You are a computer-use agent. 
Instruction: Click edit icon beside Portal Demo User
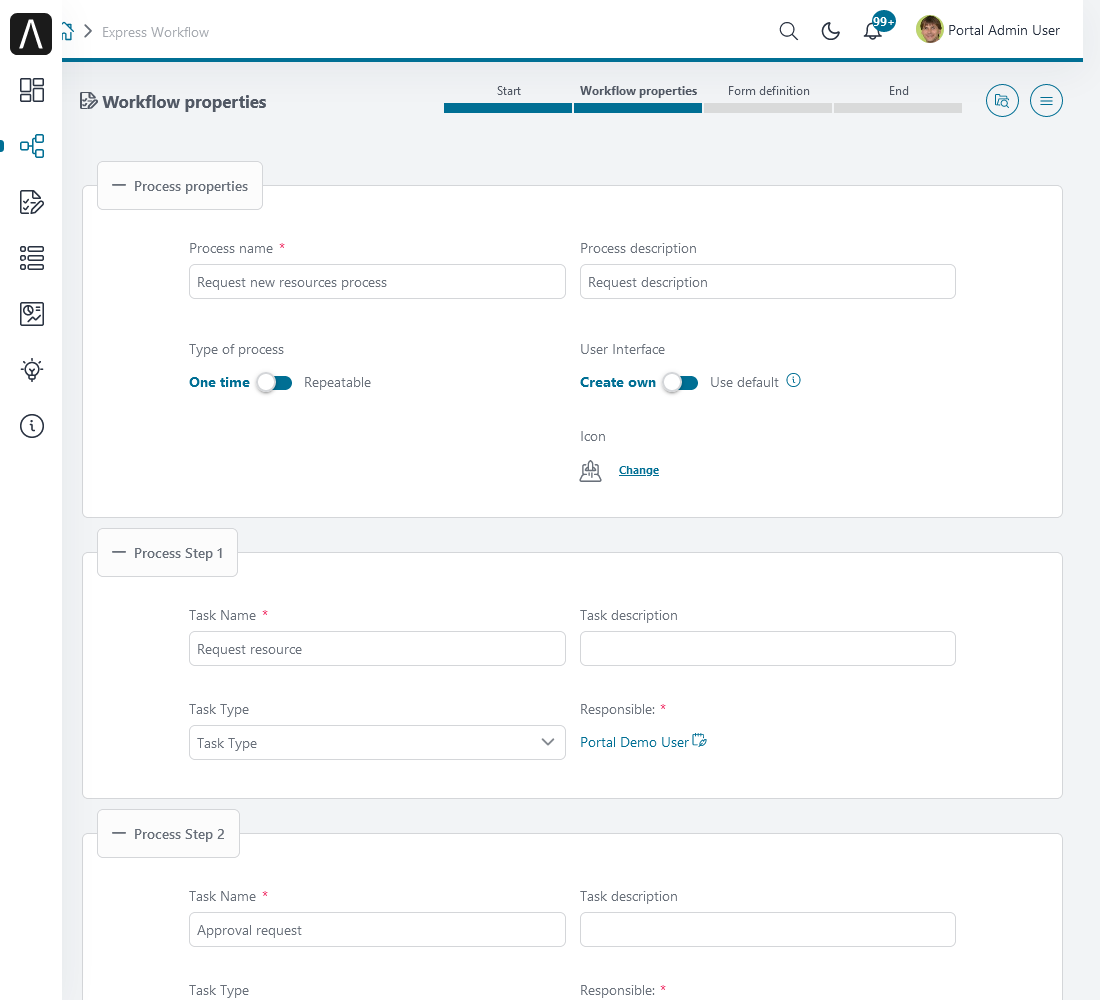tap(699, 740)
